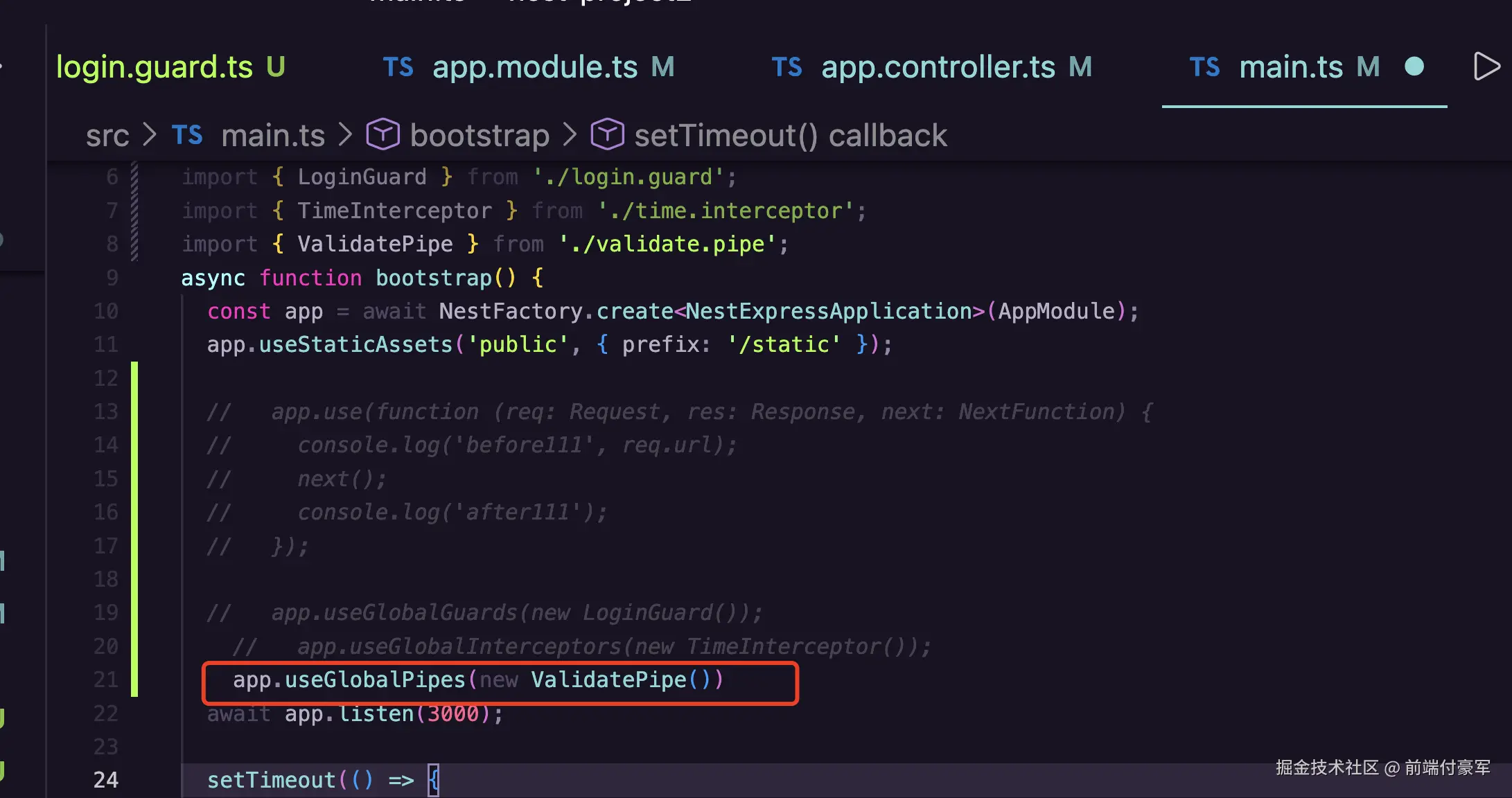Click unsaved changes dot on main.ts tab
This screenshot has height=798, width=1512.
click(x=1414, y=66)
